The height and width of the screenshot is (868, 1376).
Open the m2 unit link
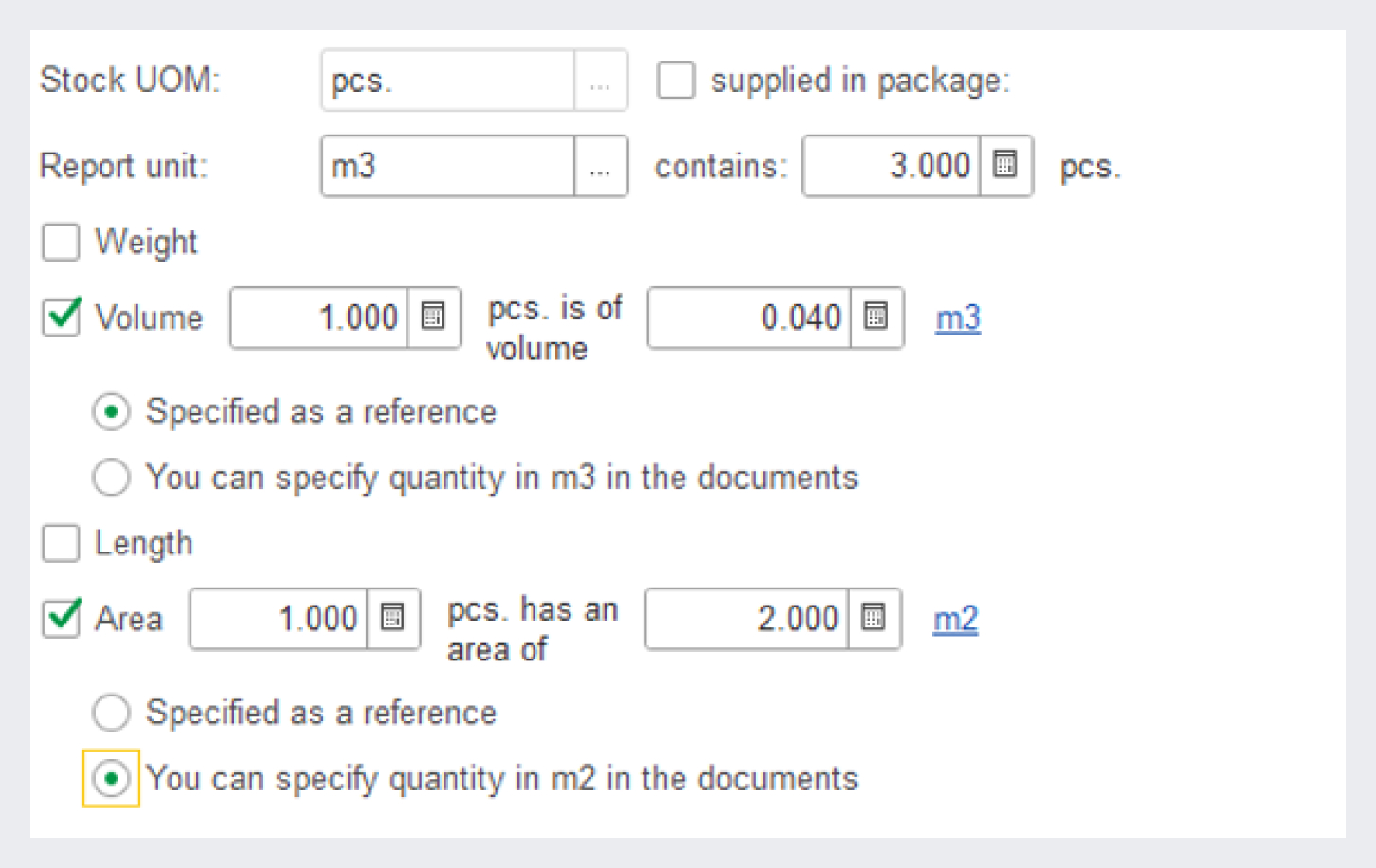tap(955, 619)
